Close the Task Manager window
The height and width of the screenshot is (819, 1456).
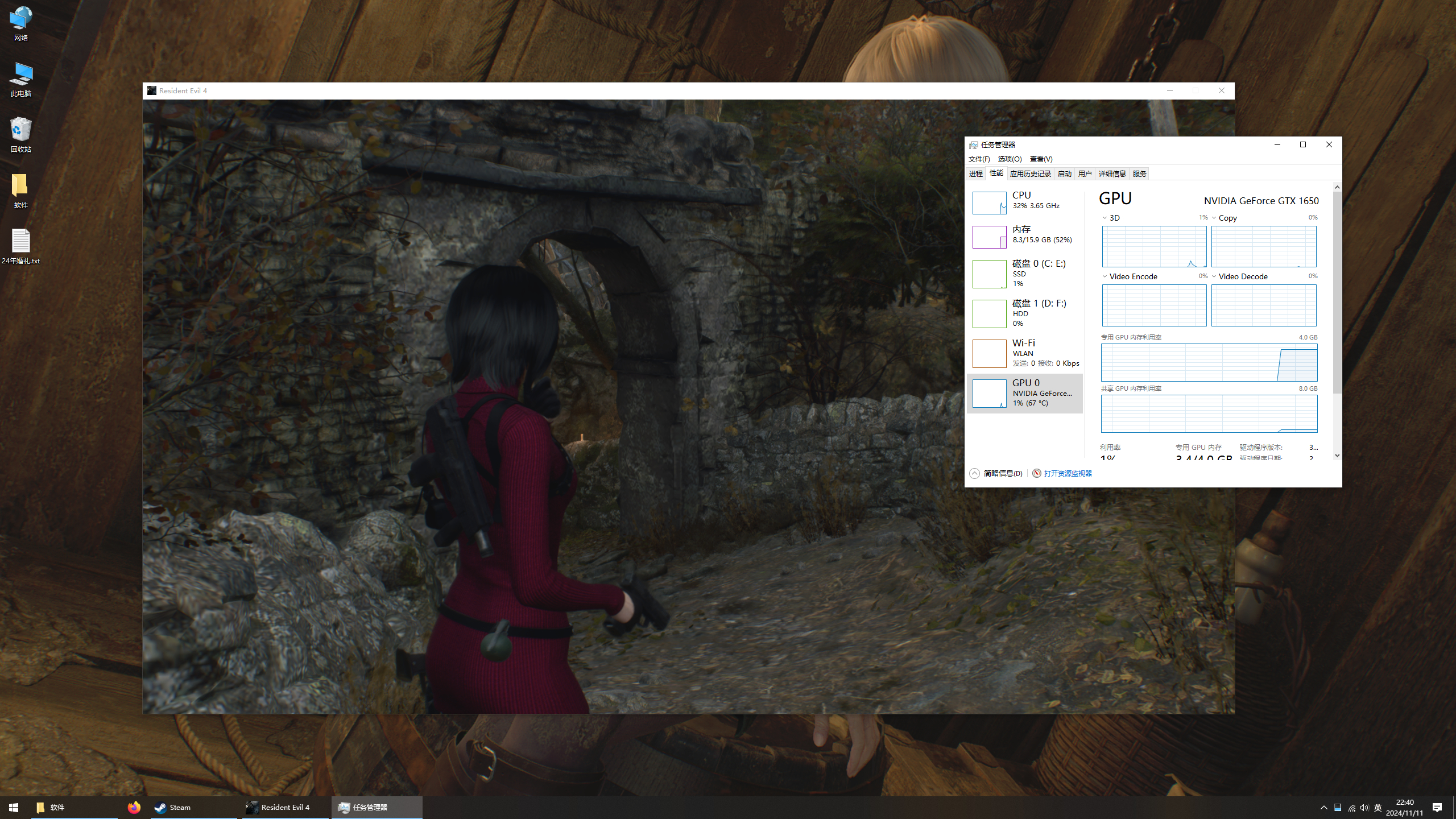[x=1329, y=144]
